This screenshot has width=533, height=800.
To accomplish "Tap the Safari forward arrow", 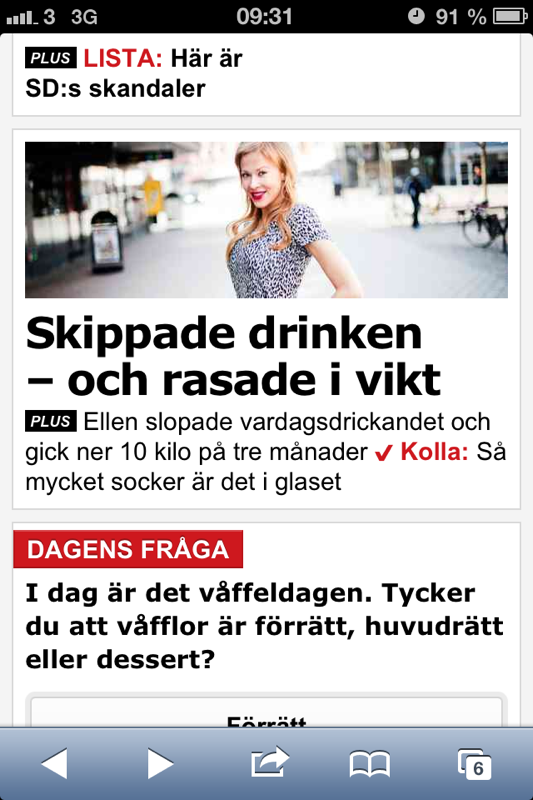I will pyautogui.click(x=161, y=763).
